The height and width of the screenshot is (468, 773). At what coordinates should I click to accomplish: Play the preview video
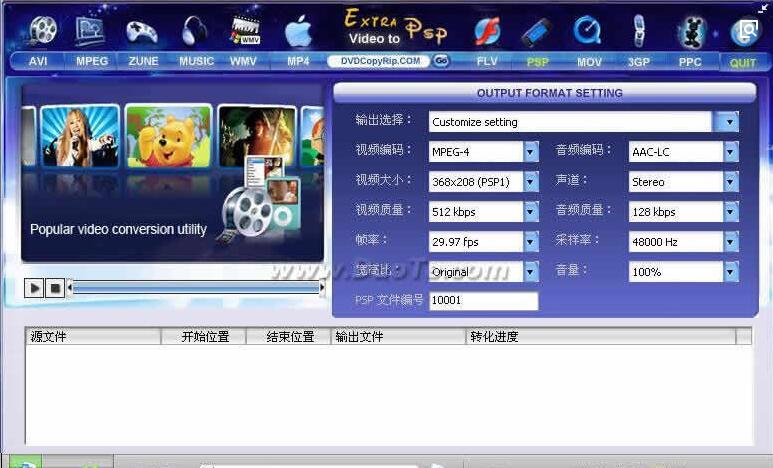(34, 288)
